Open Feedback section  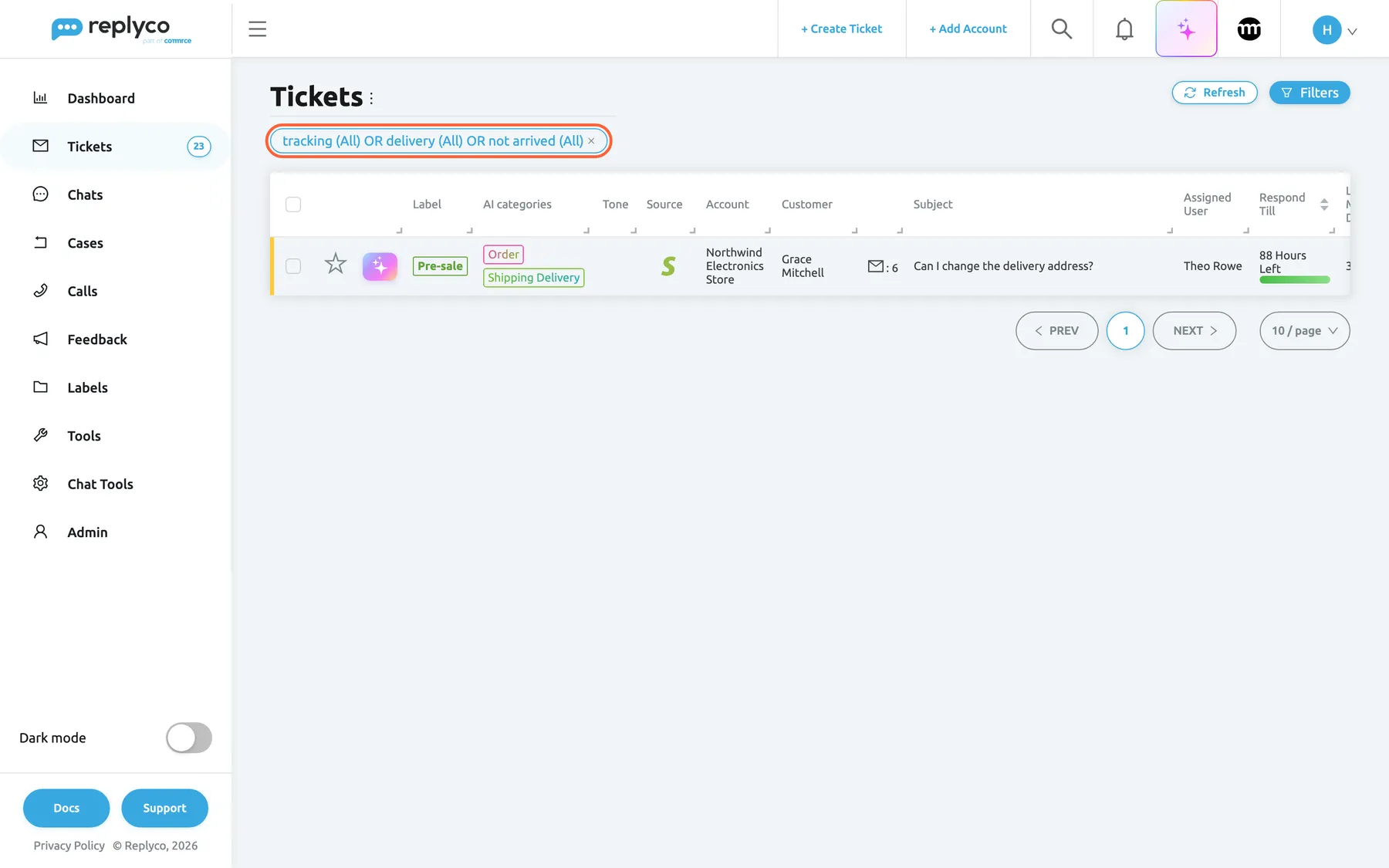(x=97, y=339)
